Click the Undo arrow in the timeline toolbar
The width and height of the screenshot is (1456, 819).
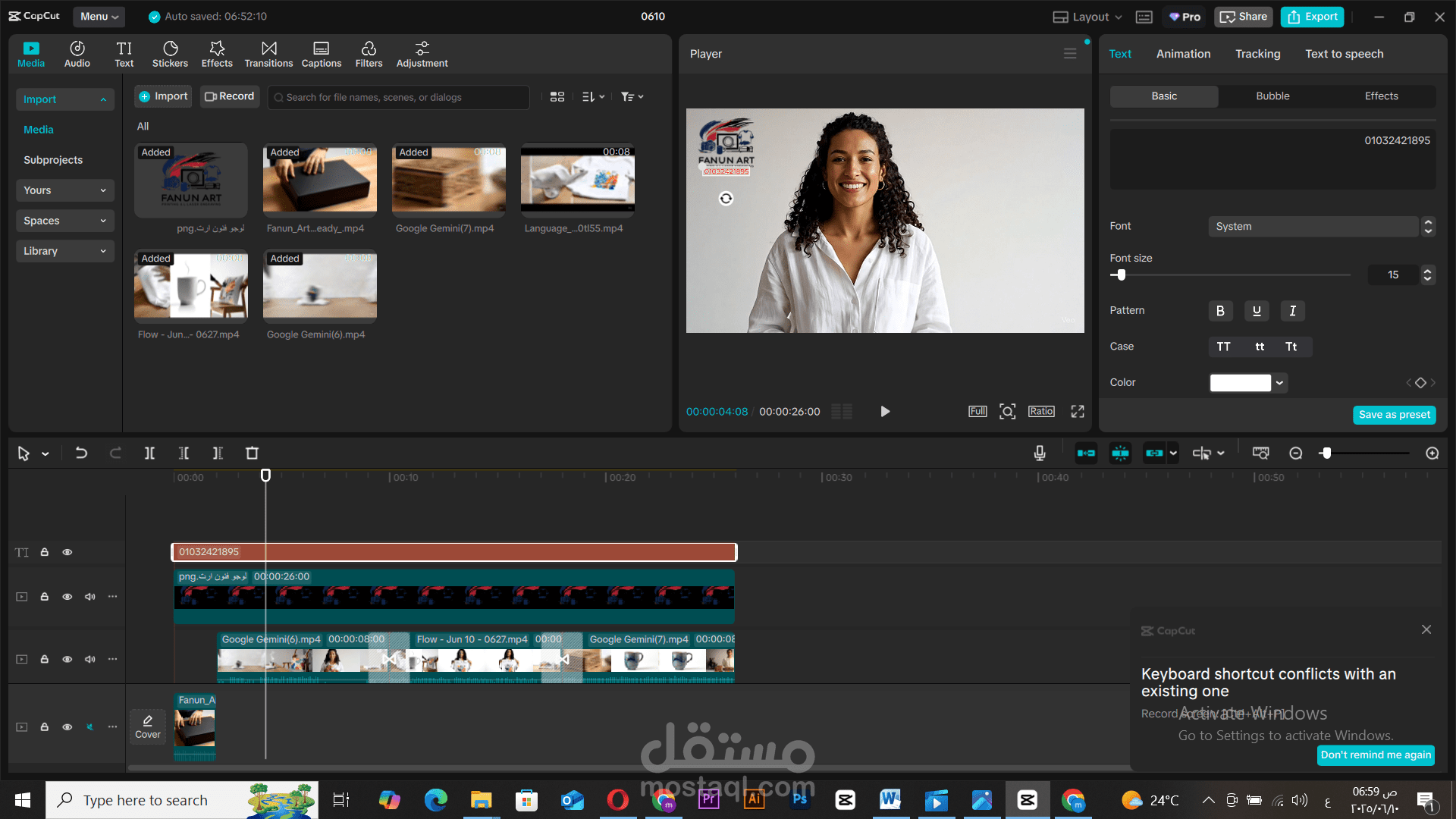pyautogui.click(x=81, y=453)
